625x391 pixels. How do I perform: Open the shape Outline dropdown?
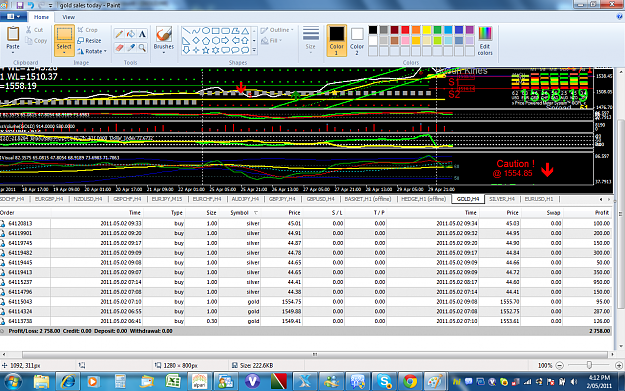click(x=277, y=30)
